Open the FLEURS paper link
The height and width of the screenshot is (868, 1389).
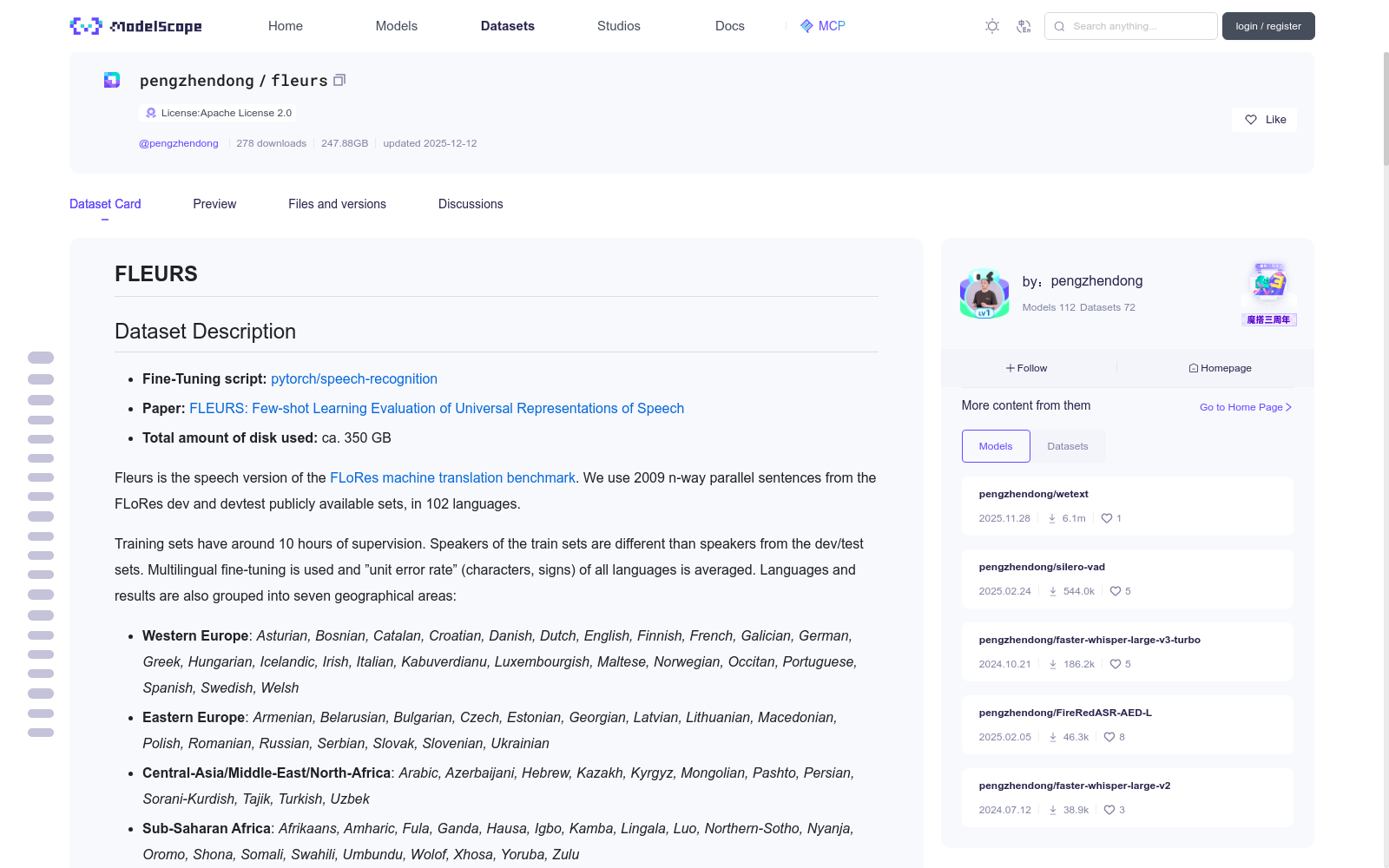(437, 408)
